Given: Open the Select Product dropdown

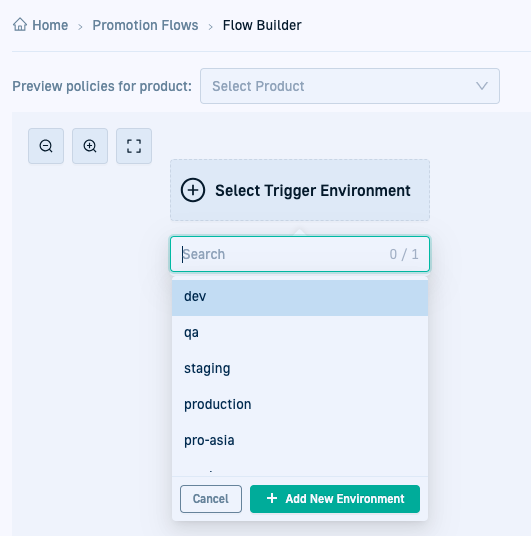Looking at the screenshot, I should 350,86.
